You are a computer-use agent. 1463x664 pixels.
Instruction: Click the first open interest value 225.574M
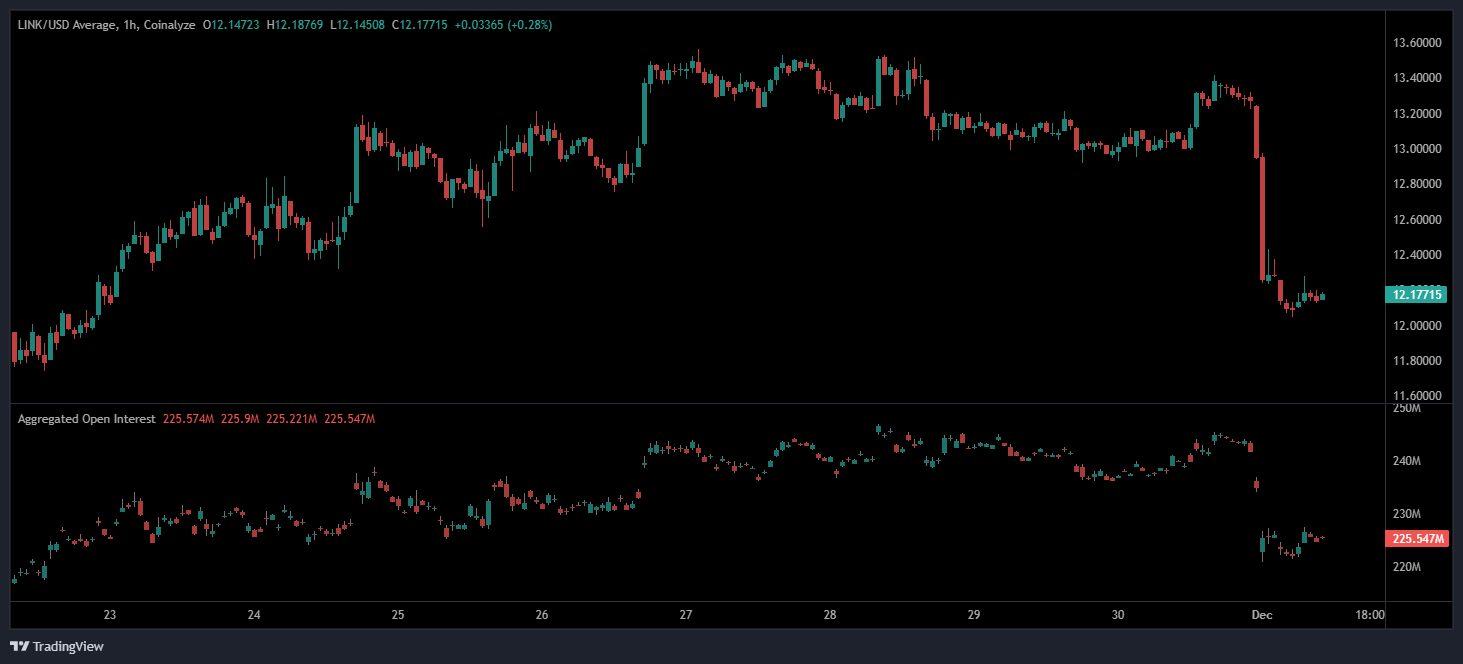[x=187, y=419]
